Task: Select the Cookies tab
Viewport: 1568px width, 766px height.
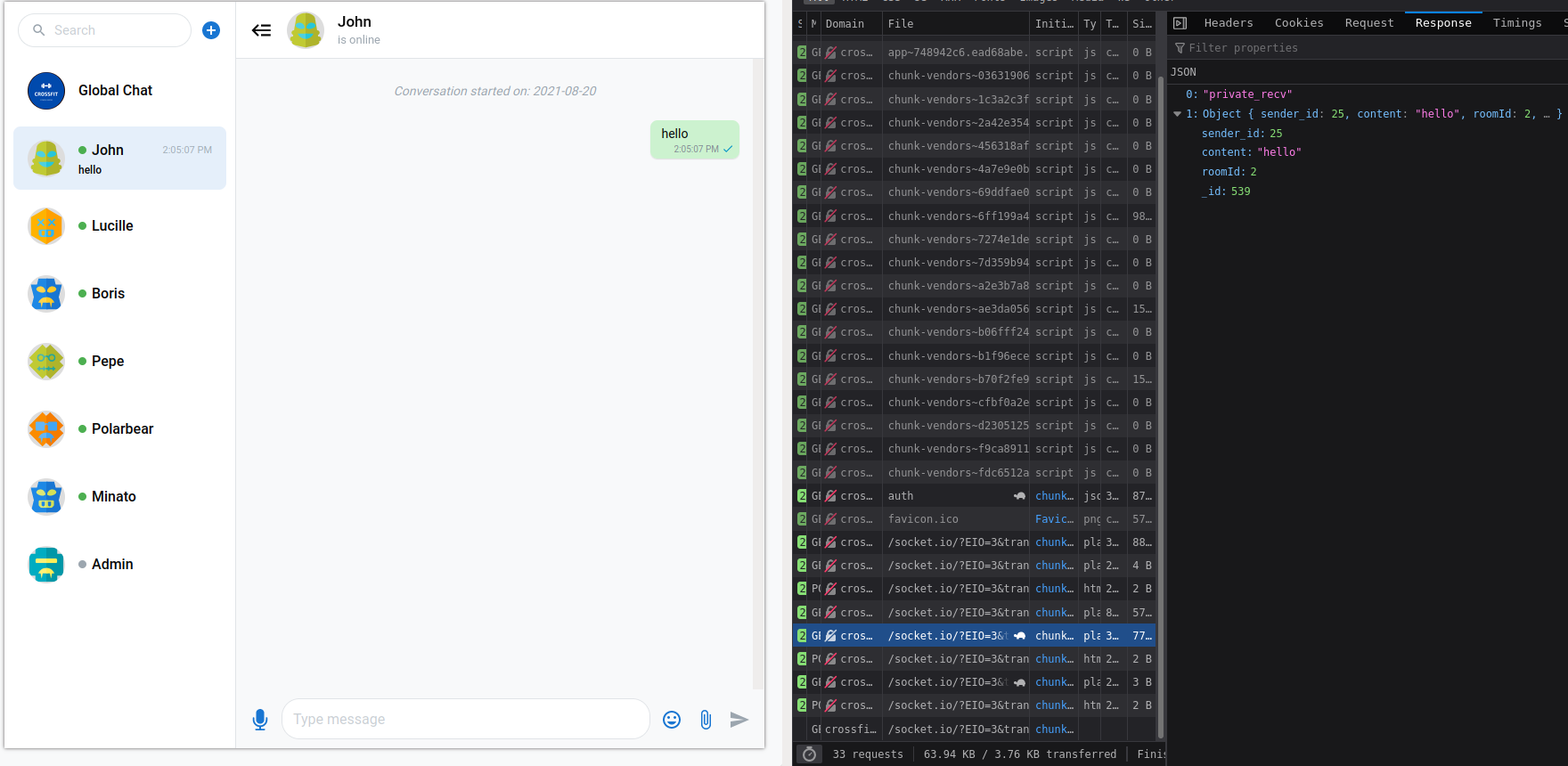Action: pyautogui.click(x=1298, y=23)
